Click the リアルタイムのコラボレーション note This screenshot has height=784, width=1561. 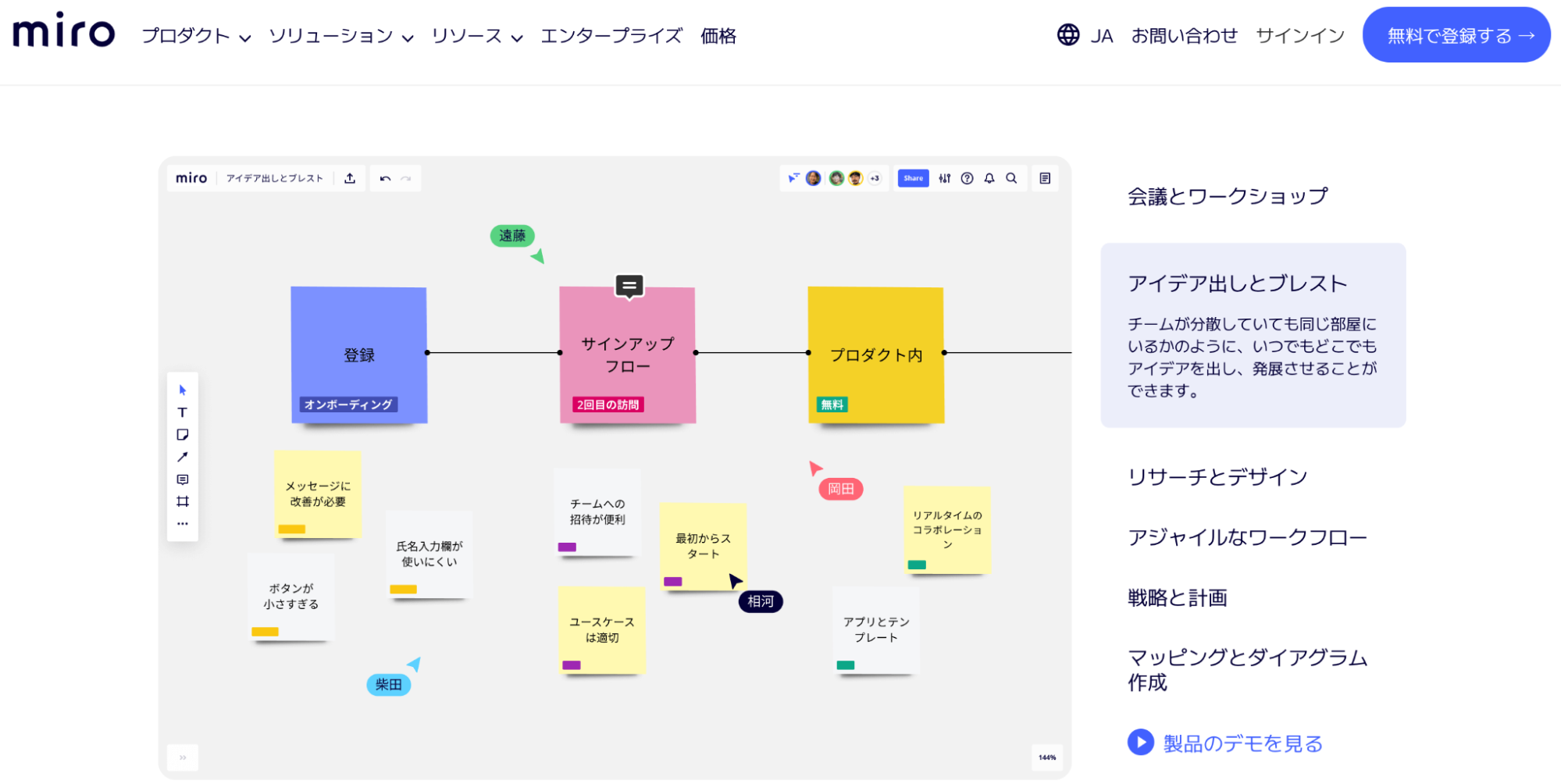pos(947,530)
